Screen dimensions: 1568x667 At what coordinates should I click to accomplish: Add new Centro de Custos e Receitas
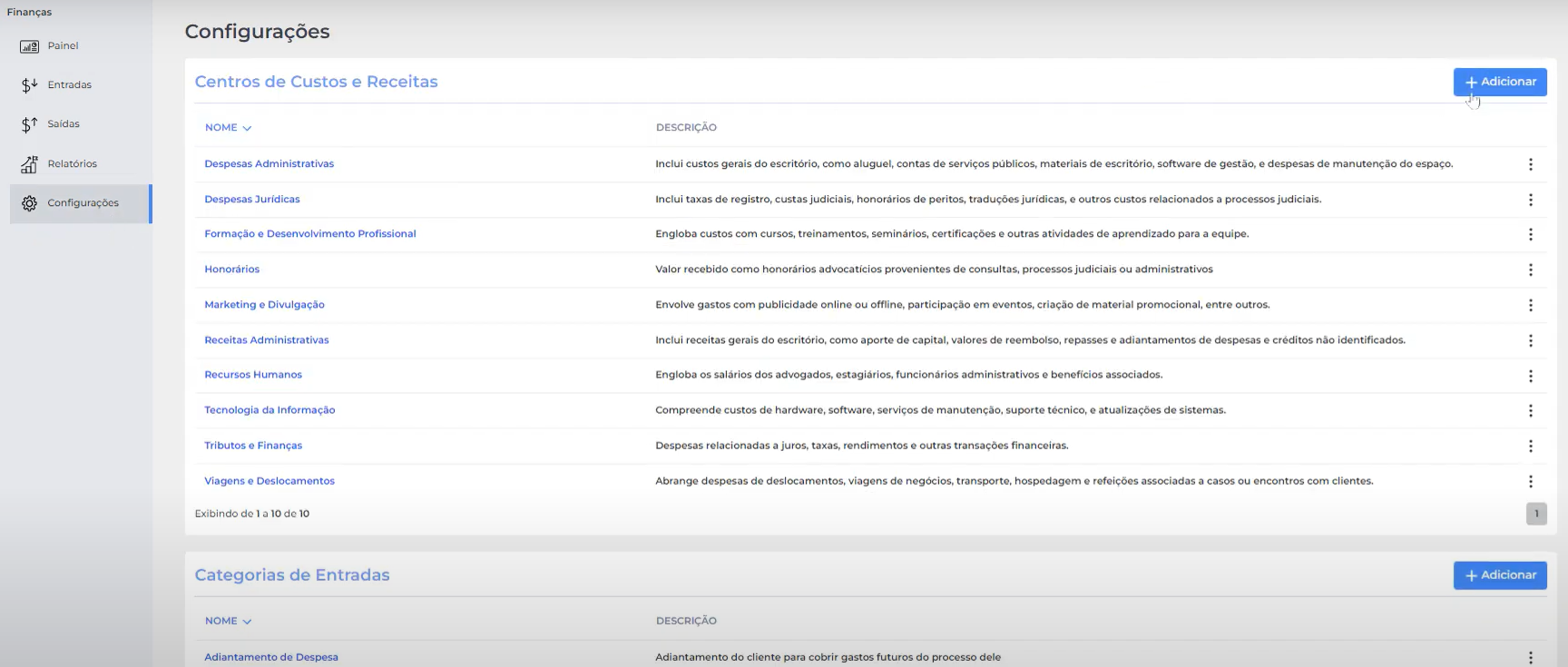pyautogui.click(x=1500, y=82)
